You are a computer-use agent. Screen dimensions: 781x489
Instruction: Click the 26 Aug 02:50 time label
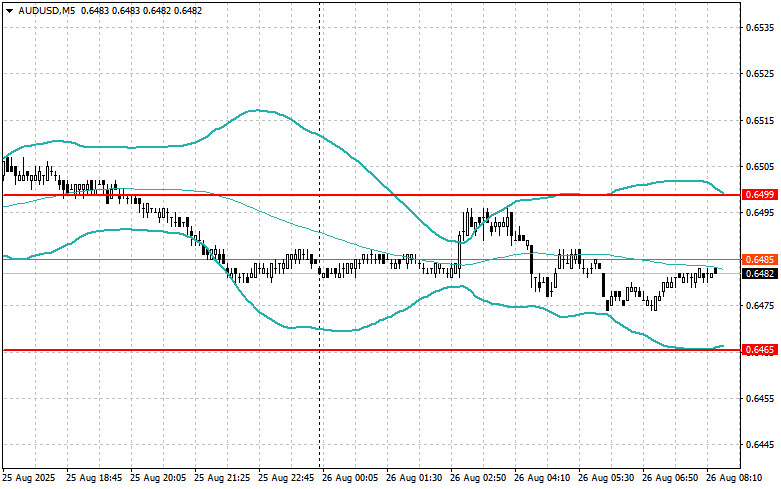tap(478, 478)
